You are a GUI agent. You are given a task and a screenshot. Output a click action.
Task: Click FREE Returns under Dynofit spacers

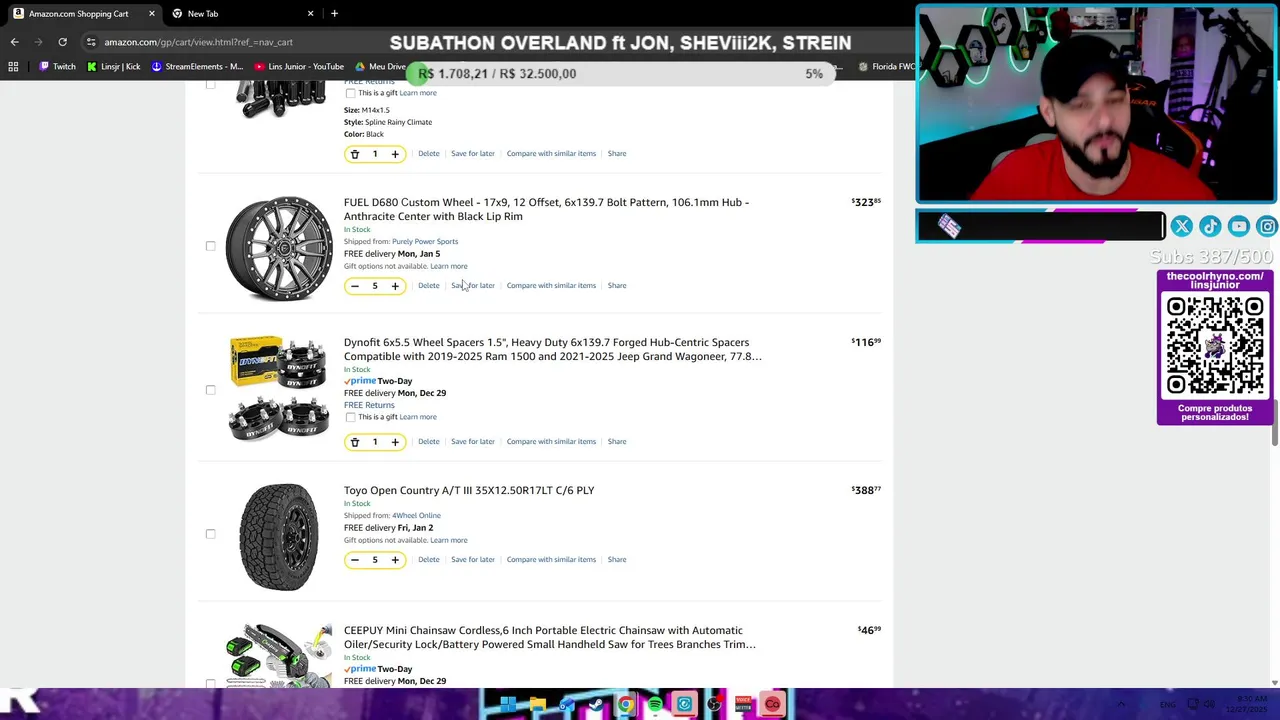(369, 405)
